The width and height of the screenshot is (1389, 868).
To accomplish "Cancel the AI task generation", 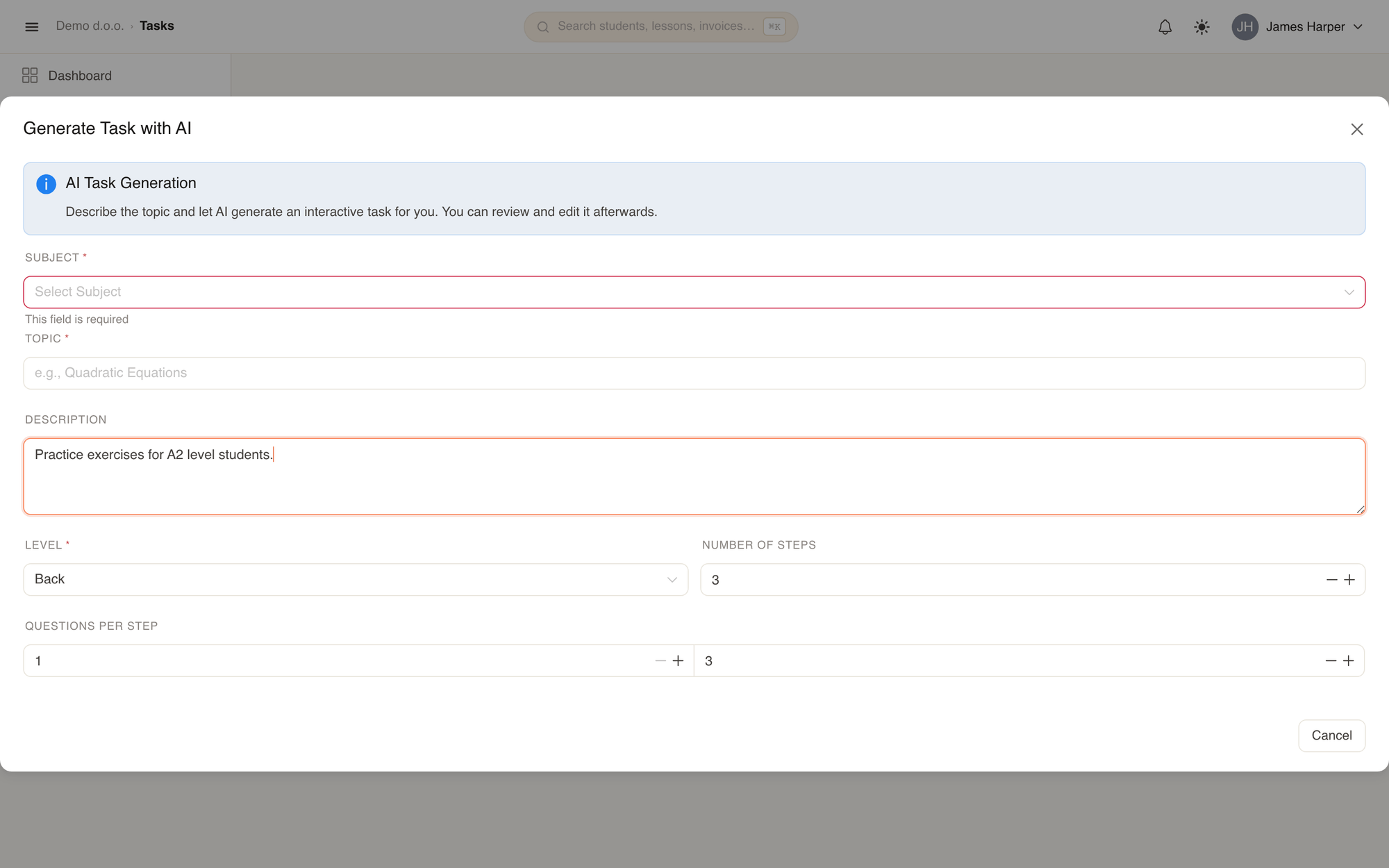I will click(x=1331, y=735).
